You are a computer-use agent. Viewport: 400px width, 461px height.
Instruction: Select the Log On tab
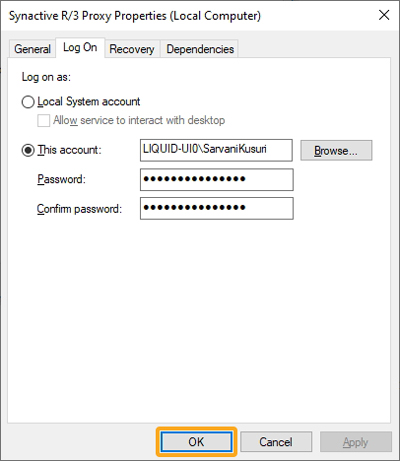tap(80, 47)
